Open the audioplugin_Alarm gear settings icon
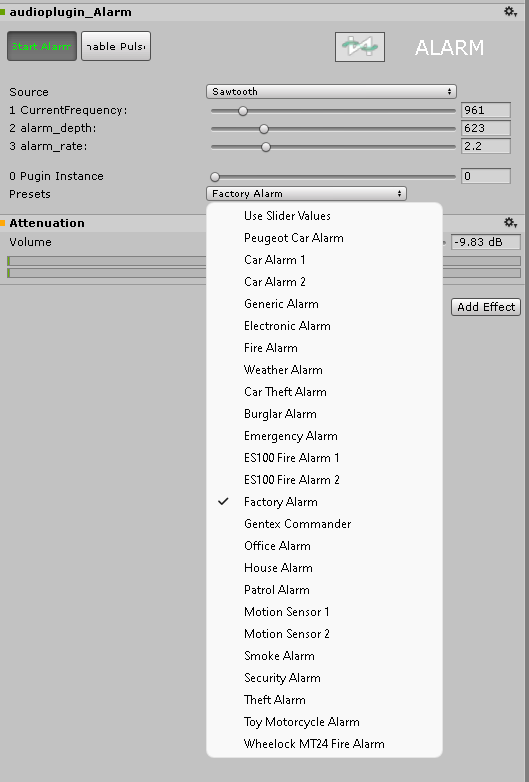This screenshot has height=782, width=529. 510,11
